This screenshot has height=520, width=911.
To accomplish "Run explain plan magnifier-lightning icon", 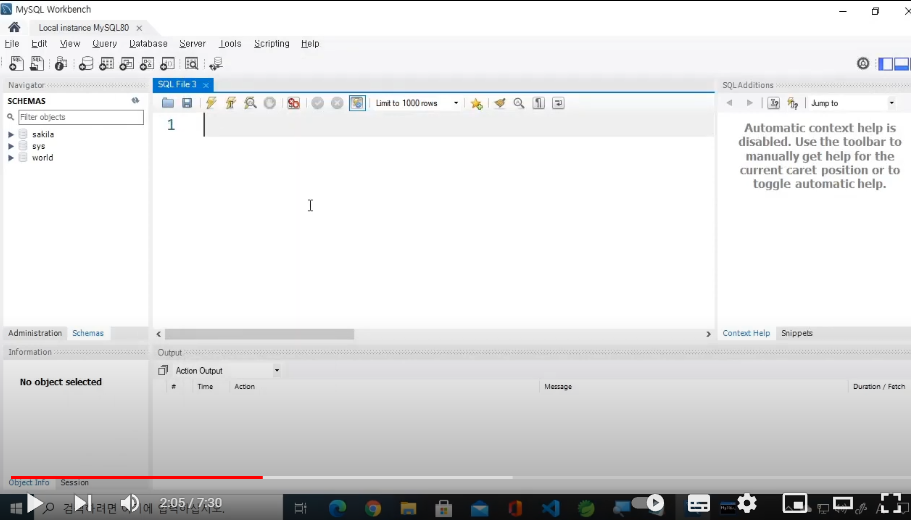I will 250,103.
